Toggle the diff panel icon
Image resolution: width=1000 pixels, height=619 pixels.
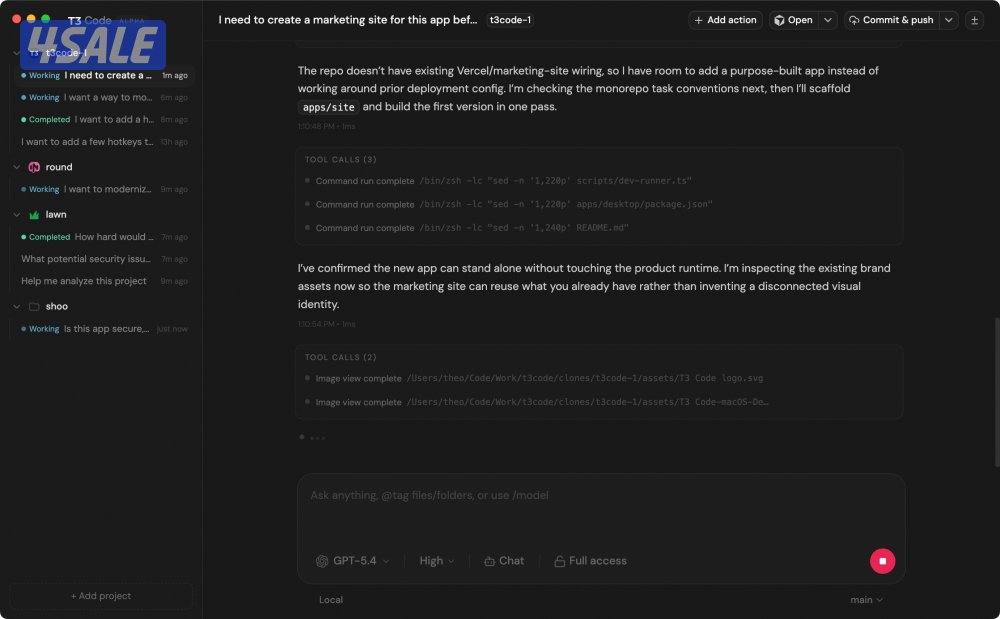pyautogui.click(x=974, y=20)
